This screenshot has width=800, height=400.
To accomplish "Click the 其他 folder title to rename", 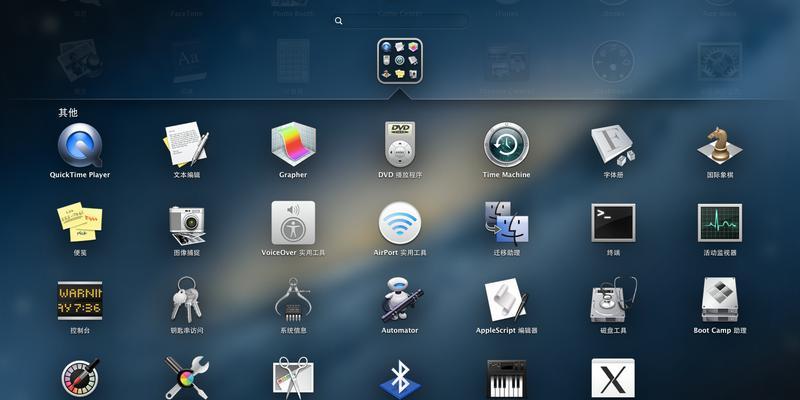I will pyautogui.click(x=68, y=113).
